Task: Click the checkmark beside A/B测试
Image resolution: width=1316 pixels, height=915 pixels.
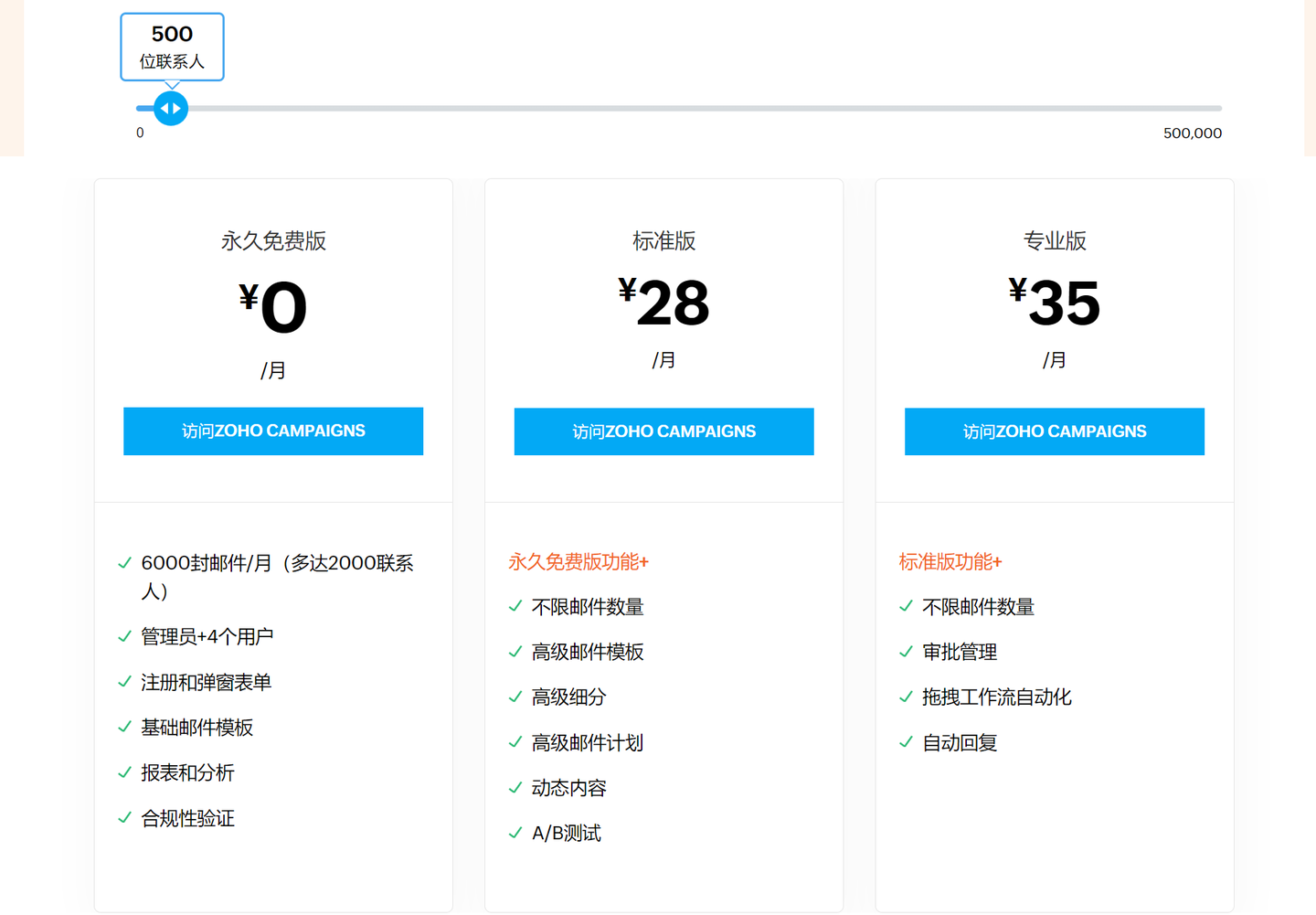Action: [515, 833]
